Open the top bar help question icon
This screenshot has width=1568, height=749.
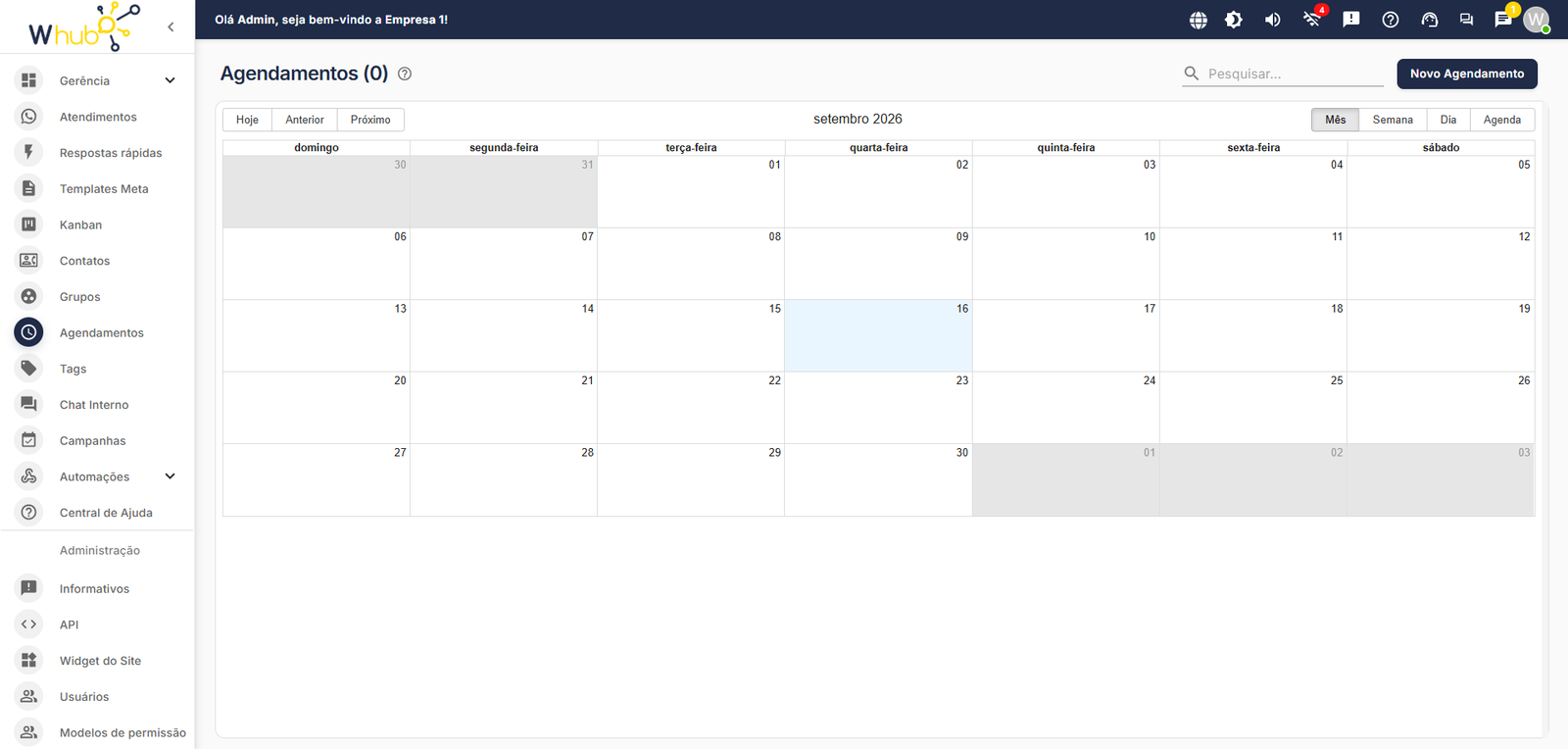[x=1391, y=20]
